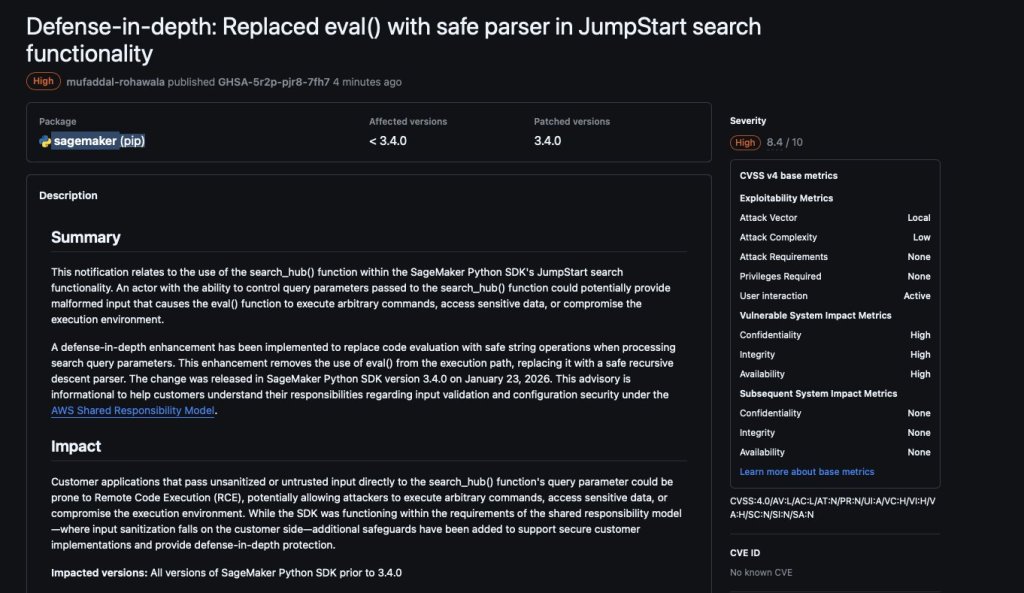Open the AWS Shared Responsibility Model link
1024x593 pixels.
click(x=133, y=410)
